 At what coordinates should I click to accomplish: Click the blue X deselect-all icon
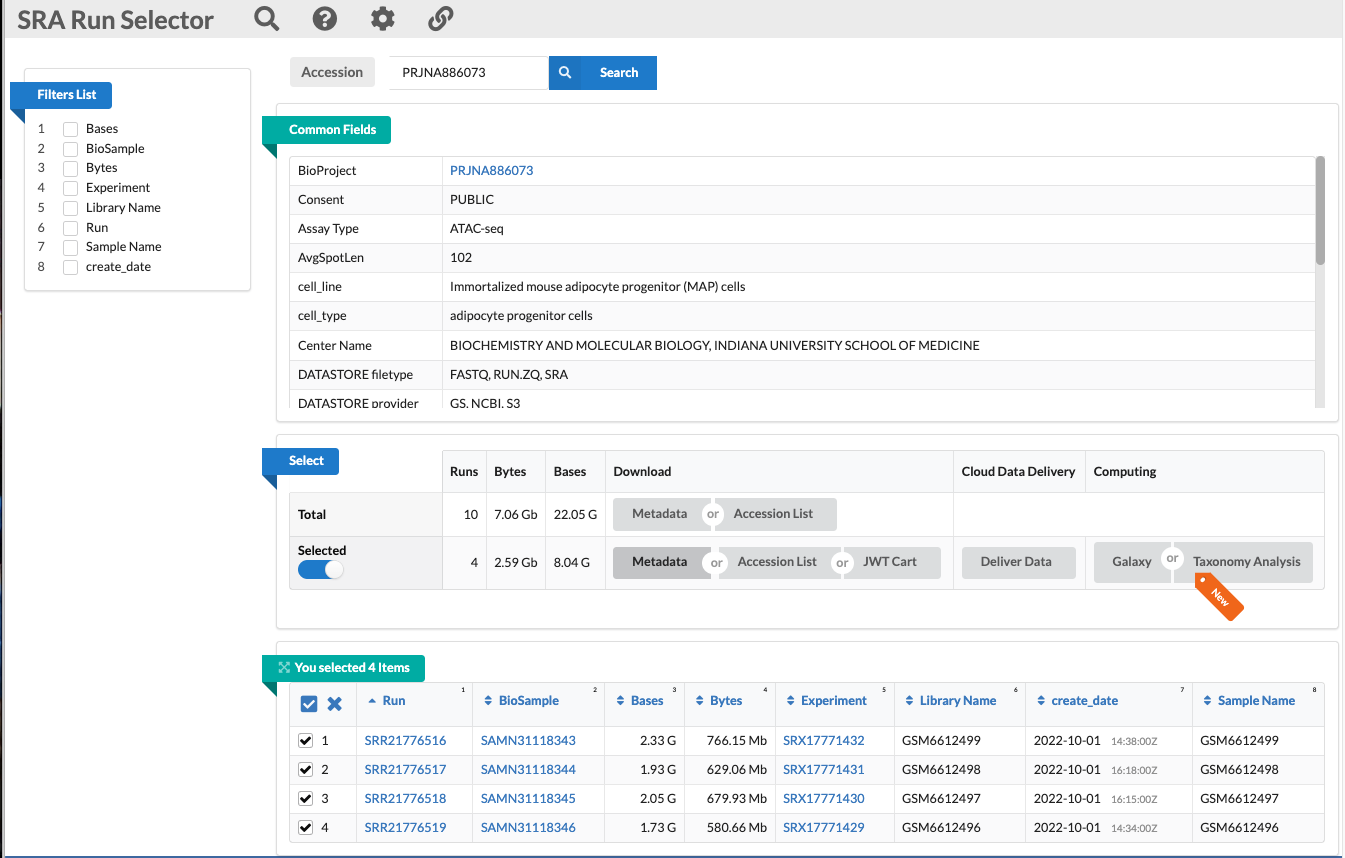coord(335,704)
